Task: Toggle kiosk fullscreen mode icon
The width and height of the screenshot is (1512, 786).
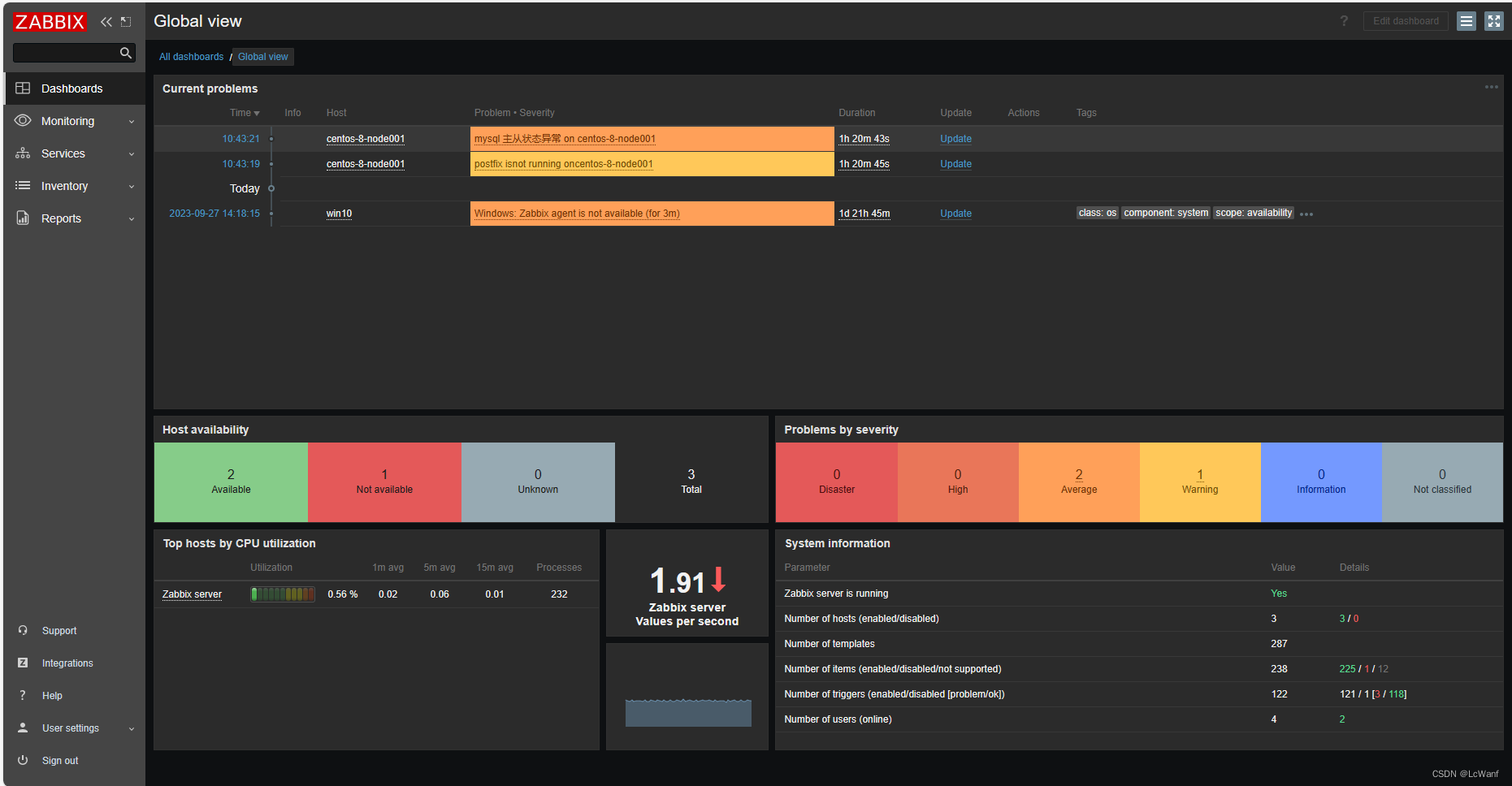Action: coord(1494,21)
